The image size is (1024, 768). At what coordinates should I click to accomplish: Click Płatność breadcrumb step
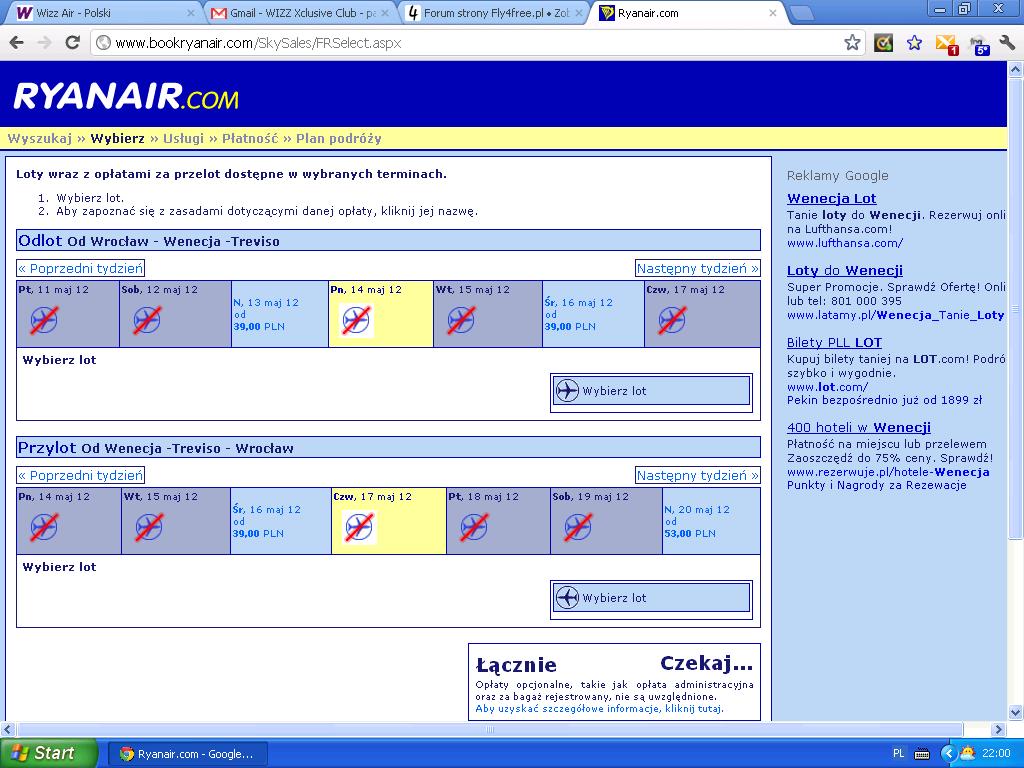point(250,138)
